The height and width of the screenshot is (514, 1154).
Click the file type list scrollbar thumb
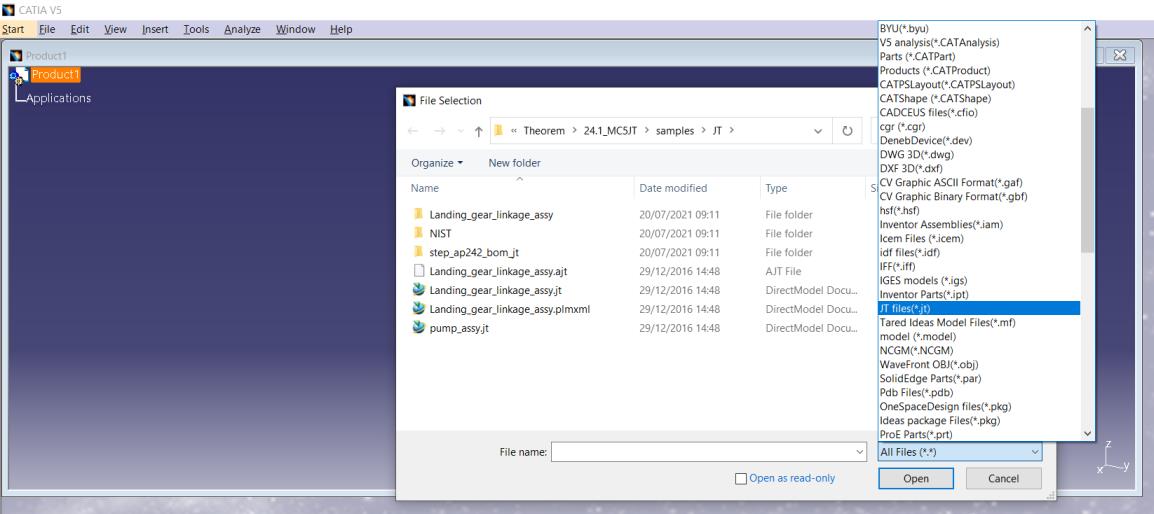click(1088, 180)
